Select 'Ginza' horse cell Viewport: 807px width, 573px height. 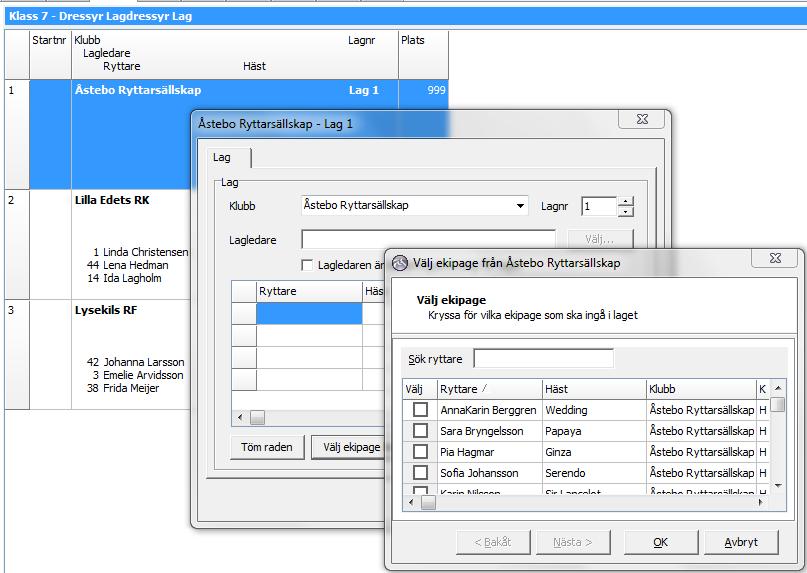594,452
